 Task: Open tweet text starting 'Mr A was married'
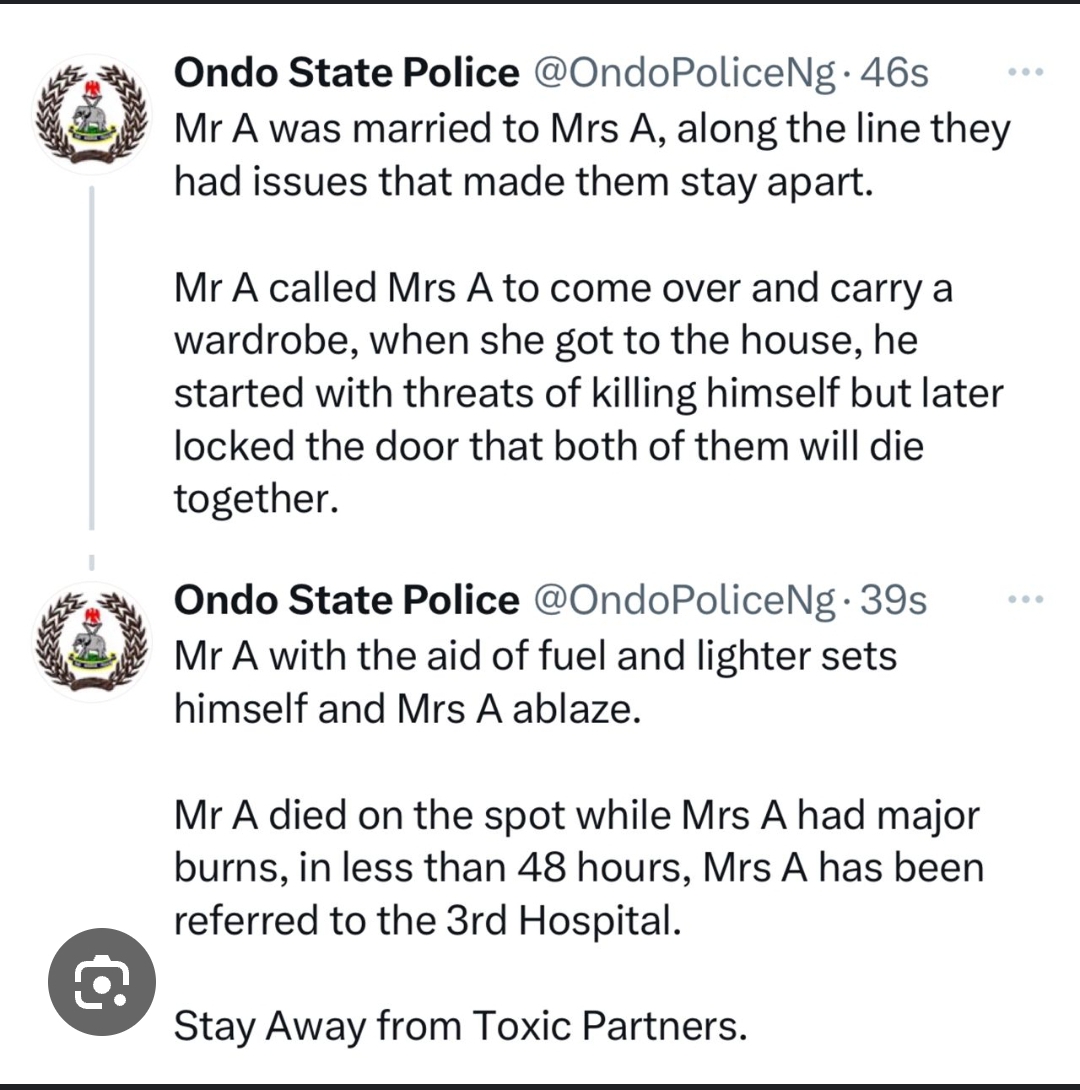(590, 155)
